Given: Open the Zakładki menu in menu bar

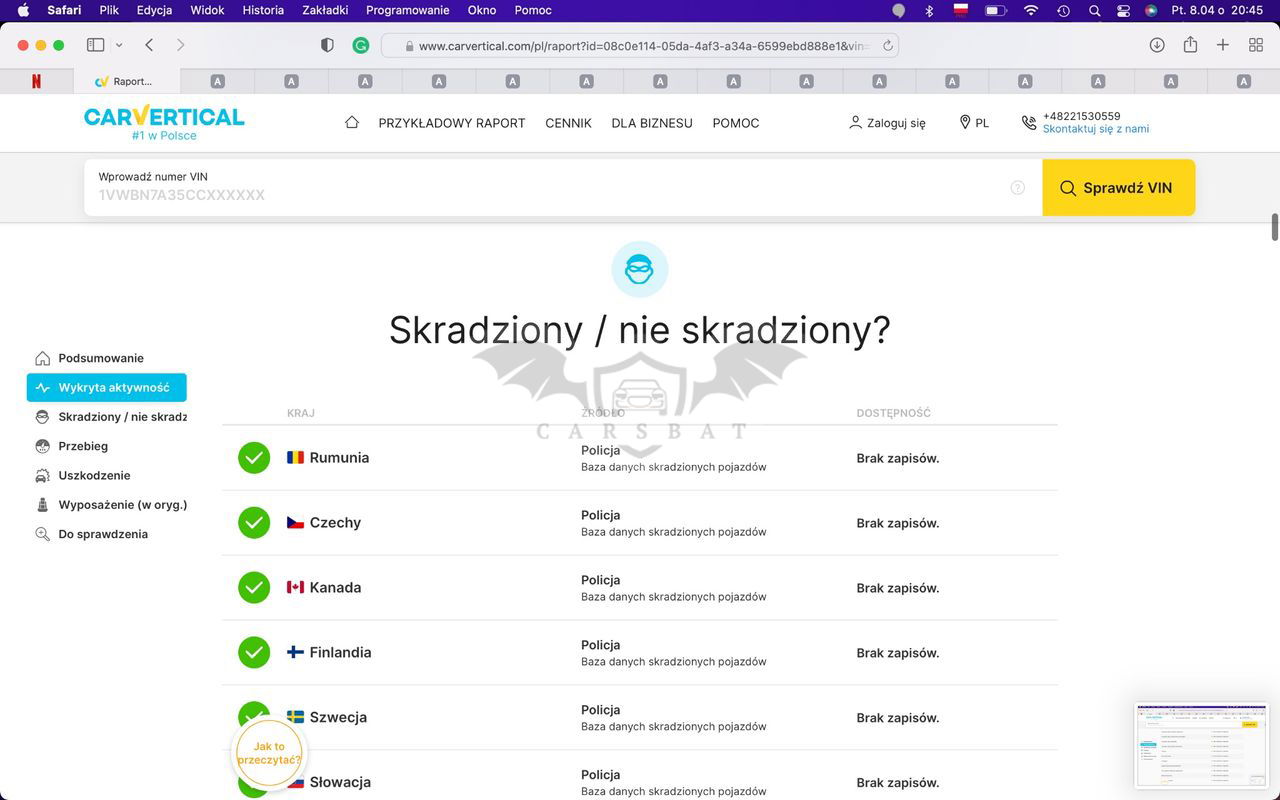Looking at the screenshot, I should coord(324,10).
